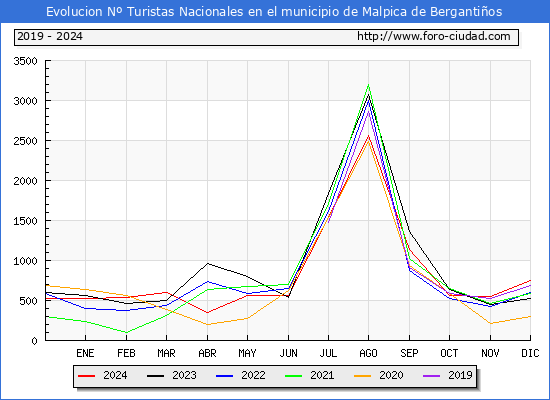
Task: Click the JUL month axis label
Action: (x=328, y=353)
